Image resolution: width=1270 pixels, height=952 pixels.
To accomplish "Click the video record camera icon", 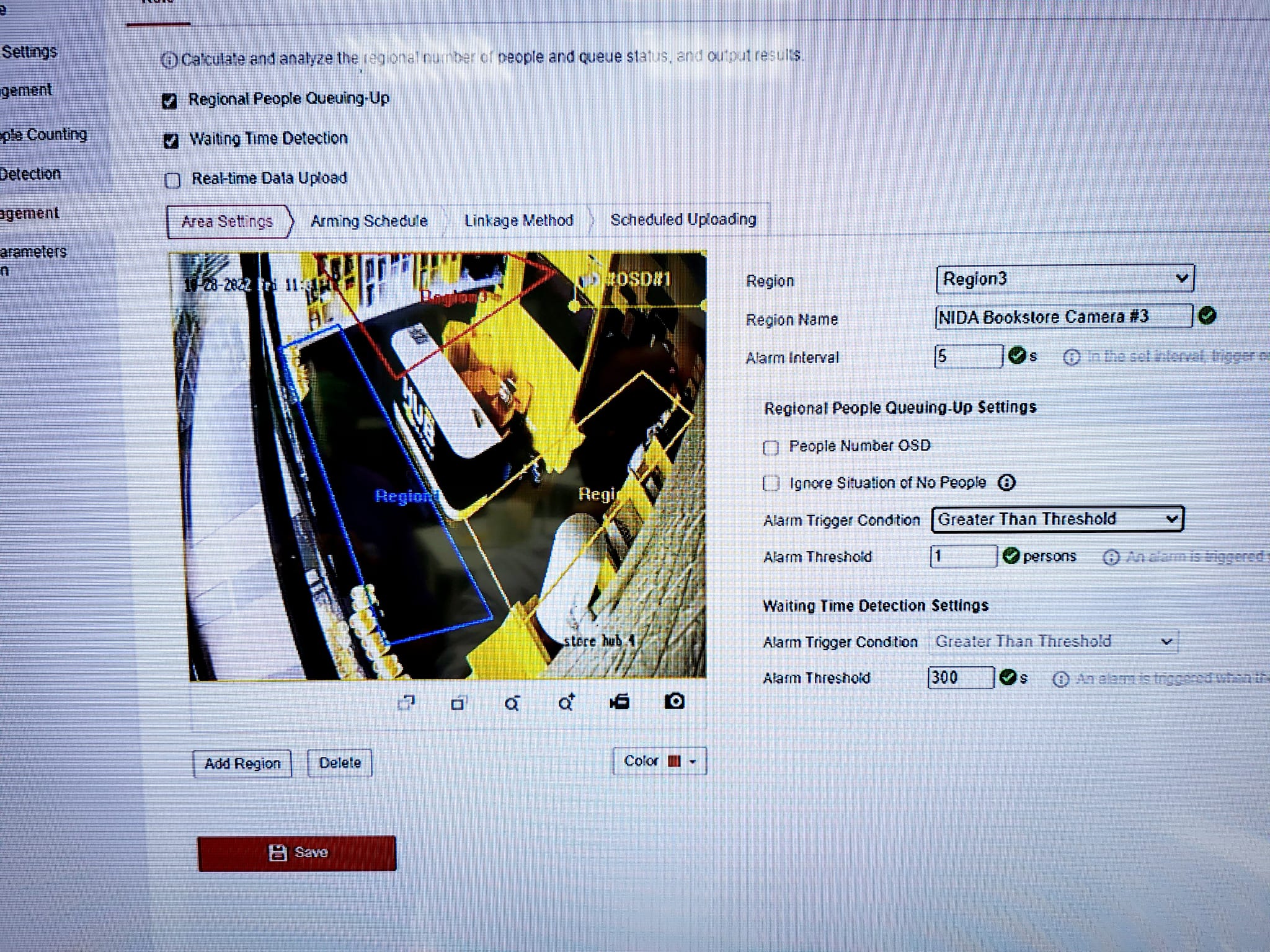I will pyautogui.click(x=619, y=702).
